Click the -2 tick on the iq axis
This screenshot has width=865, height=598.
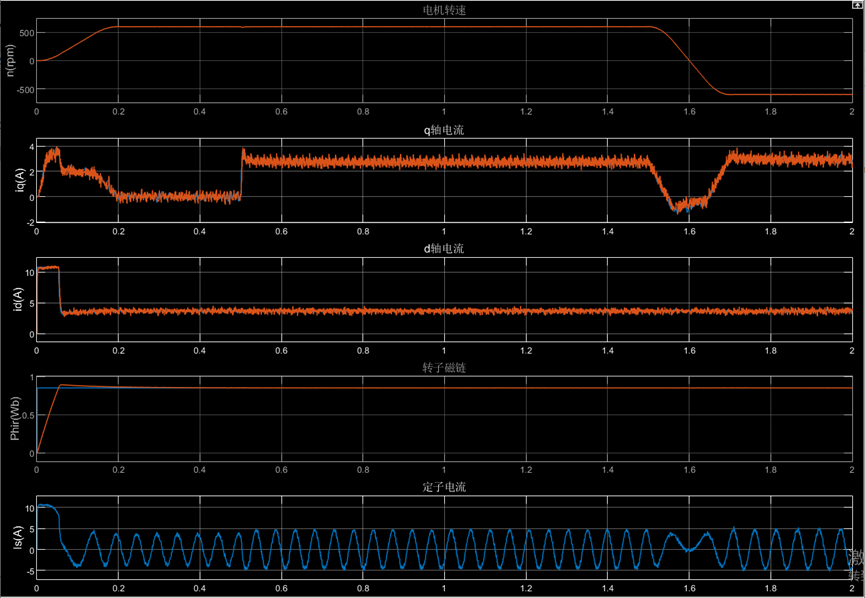[x=30, y=222]
